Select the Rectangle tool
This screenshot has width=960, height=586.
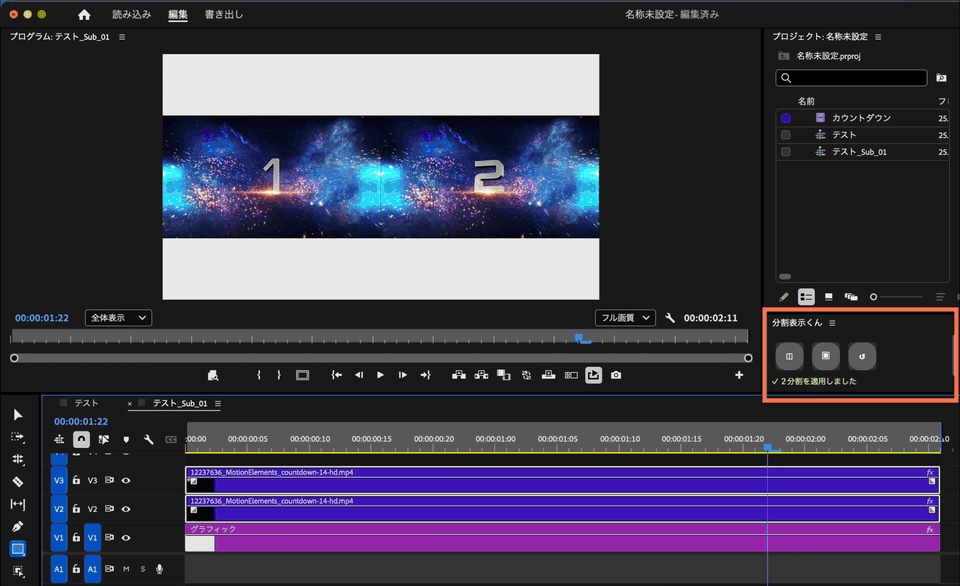tap(18, 549)
